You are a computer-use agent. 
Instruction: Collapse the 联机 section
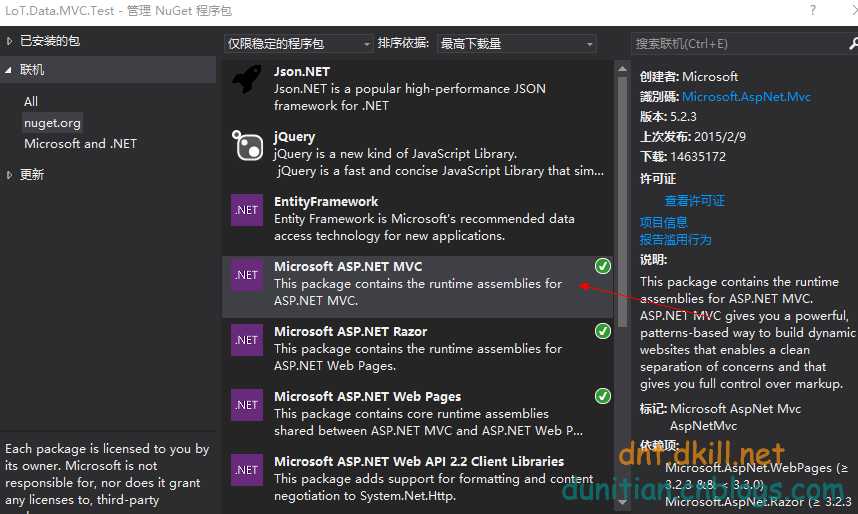[x=8, y=70]
